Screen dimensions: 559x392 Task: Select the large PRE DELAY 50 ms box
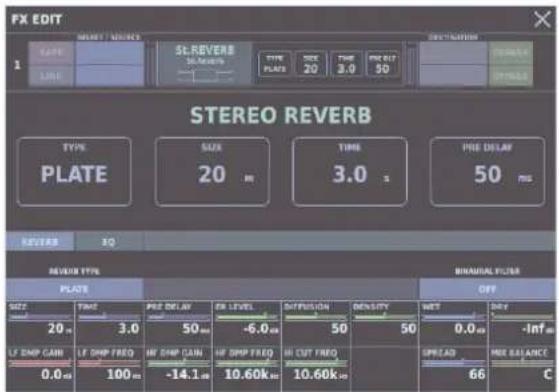pyautogui.click(x=487, y=172)
